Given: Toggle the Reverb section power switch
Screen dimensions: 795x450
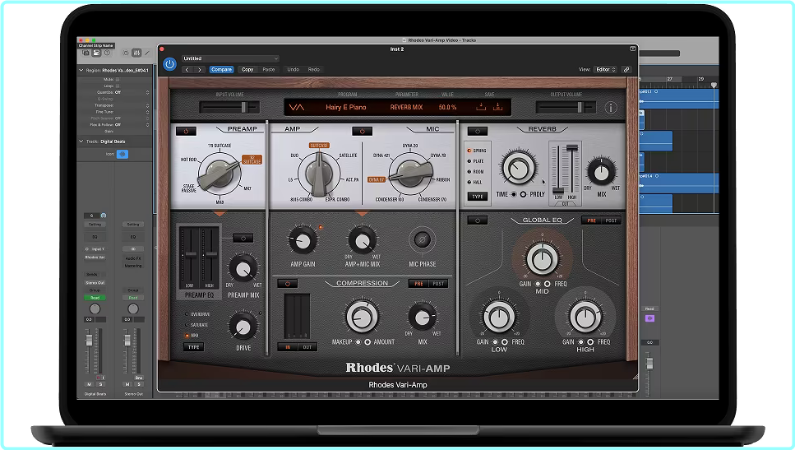Looking at the screenshot, I should [476, 131].
